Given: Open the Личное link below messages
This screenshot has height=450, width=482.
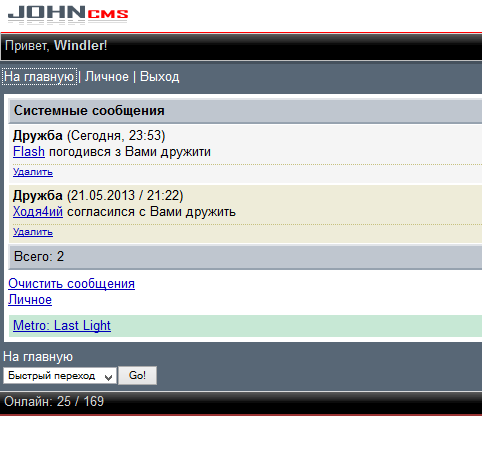Looking at the screenshot, I should coord(30,299).
